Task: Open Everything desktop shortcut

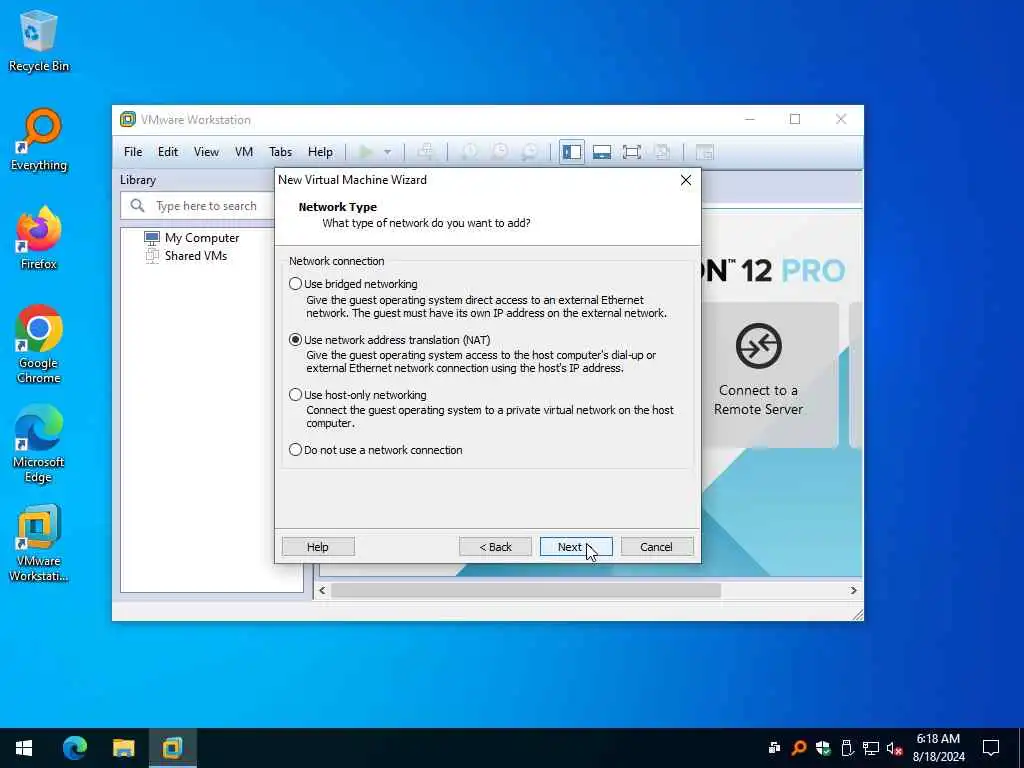Action: tap(39, 140)
